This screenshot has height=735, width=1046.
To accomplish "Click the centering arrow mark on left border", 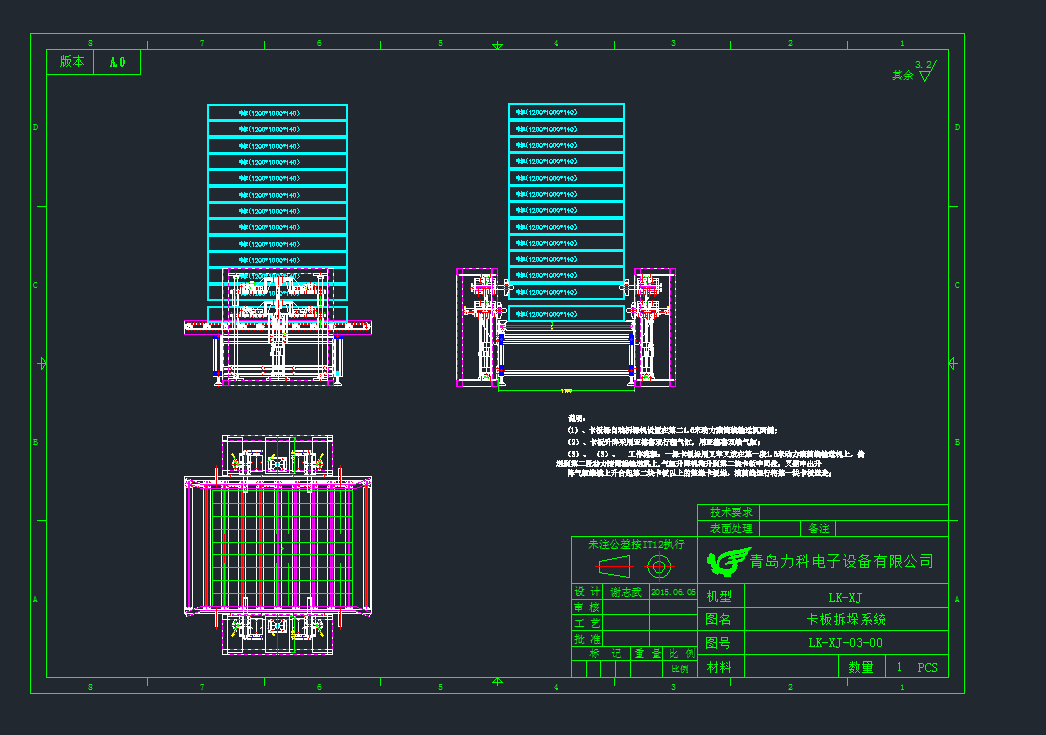I will coord(41,363).
